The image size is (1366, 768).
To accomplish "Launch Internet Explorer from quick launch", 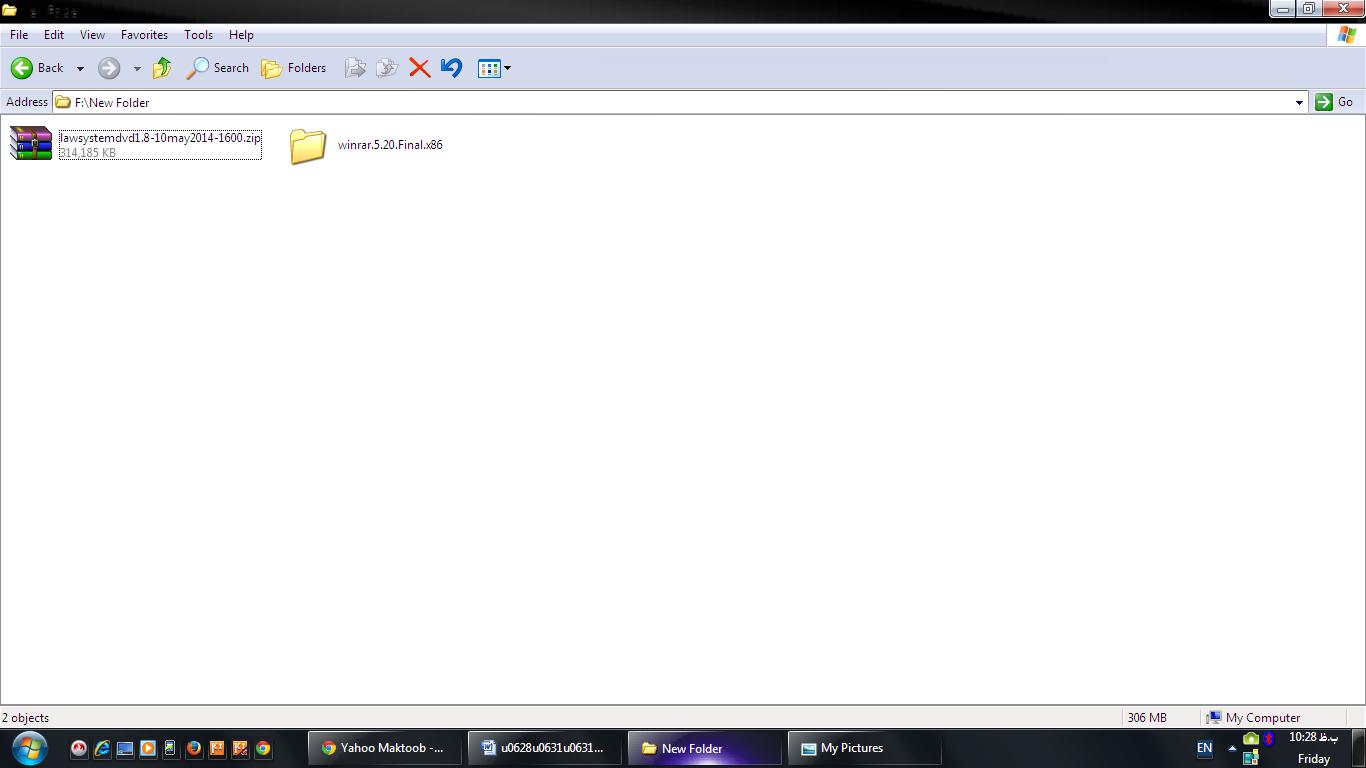I will tap(102, 748).
